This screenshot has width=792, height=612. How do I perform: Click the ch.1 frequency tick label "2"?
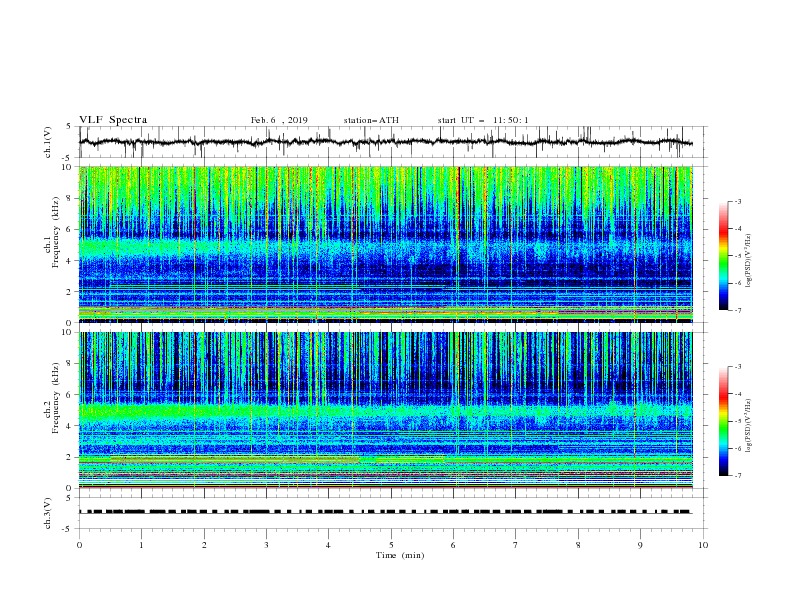70,291
